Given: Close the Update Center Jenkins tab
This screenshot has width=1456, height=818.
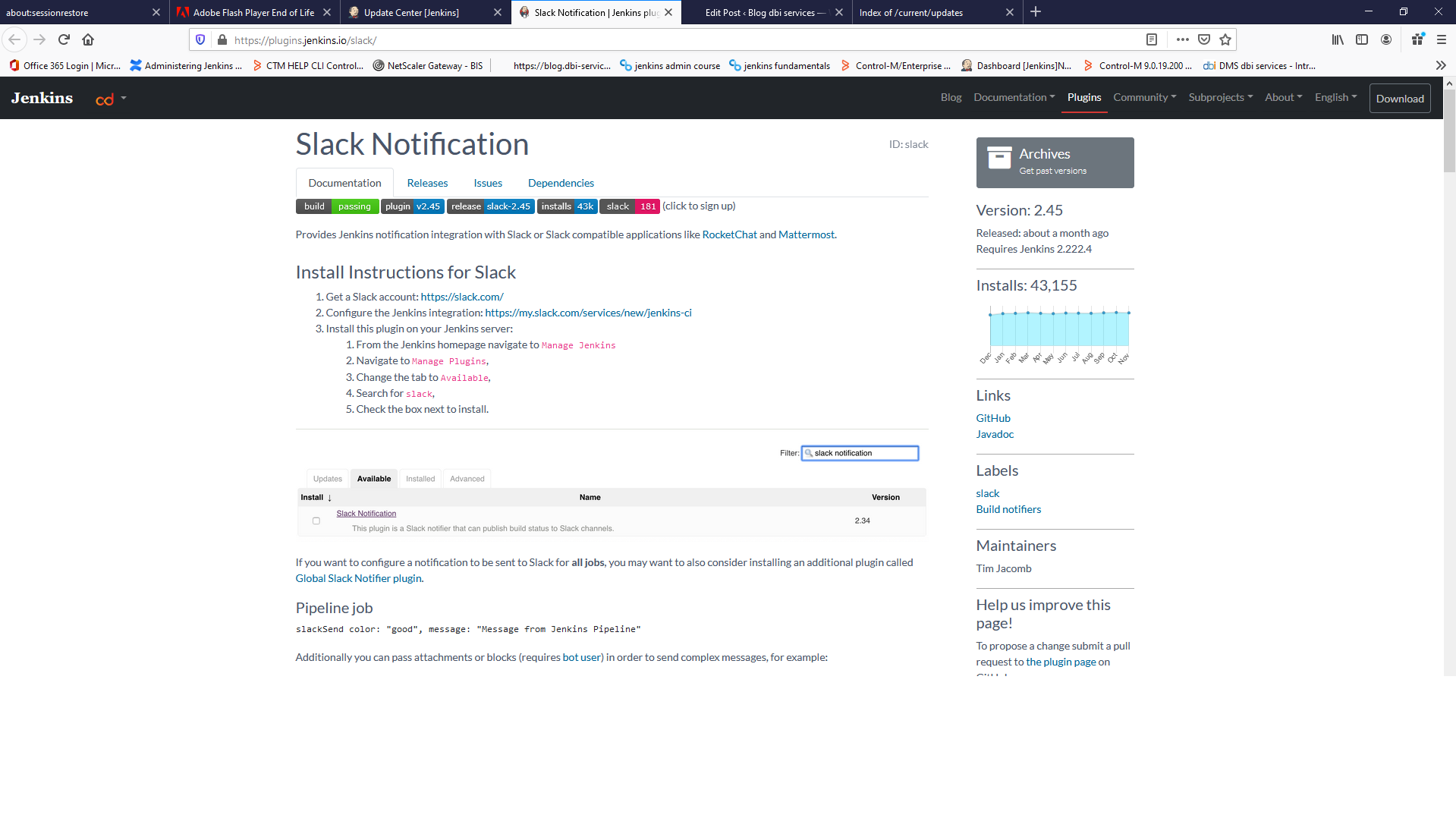Looking at the screenshot, I should click(x=498, y=12).
